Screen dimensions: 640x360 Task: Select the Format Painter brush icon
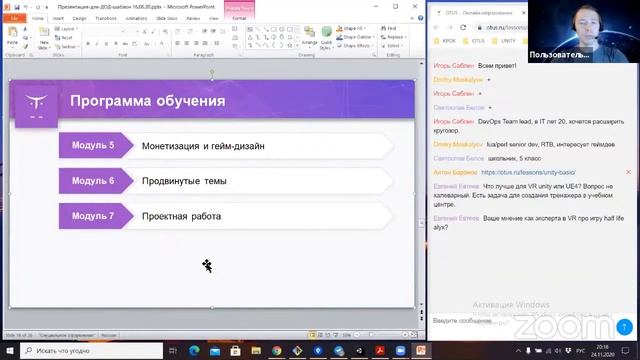tap(25, 47)
